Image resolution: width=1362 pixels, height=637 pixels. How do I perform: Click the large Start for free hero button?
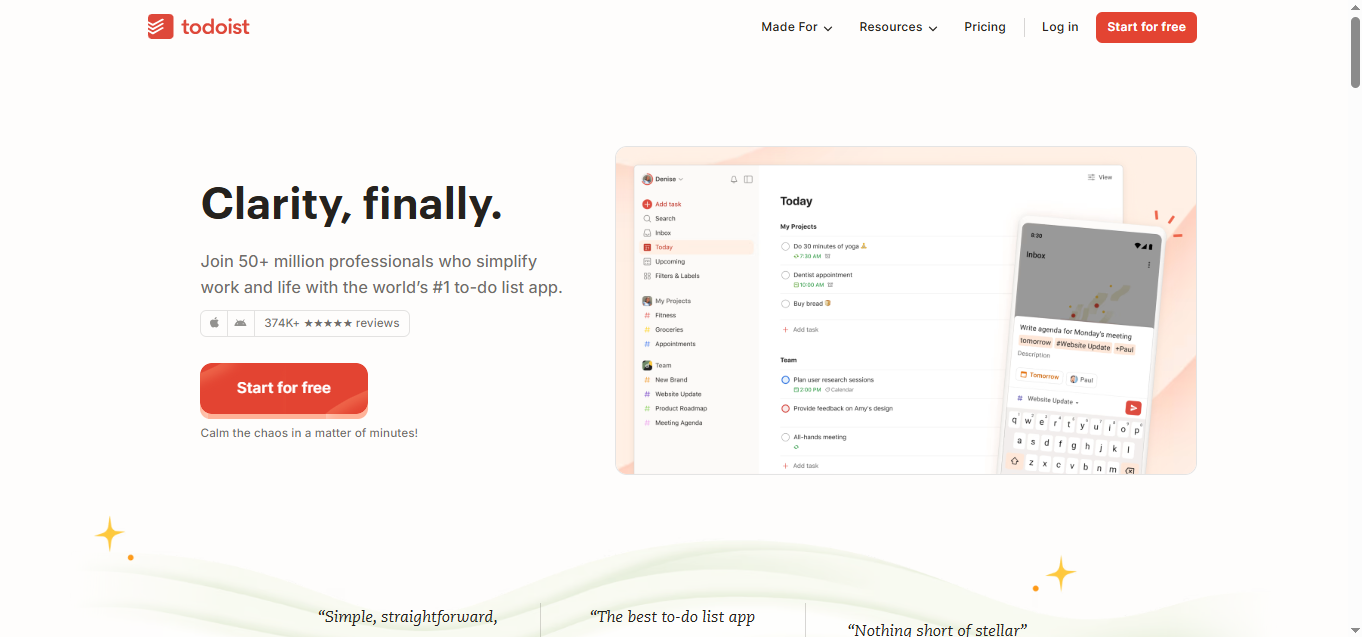[284, 388]
